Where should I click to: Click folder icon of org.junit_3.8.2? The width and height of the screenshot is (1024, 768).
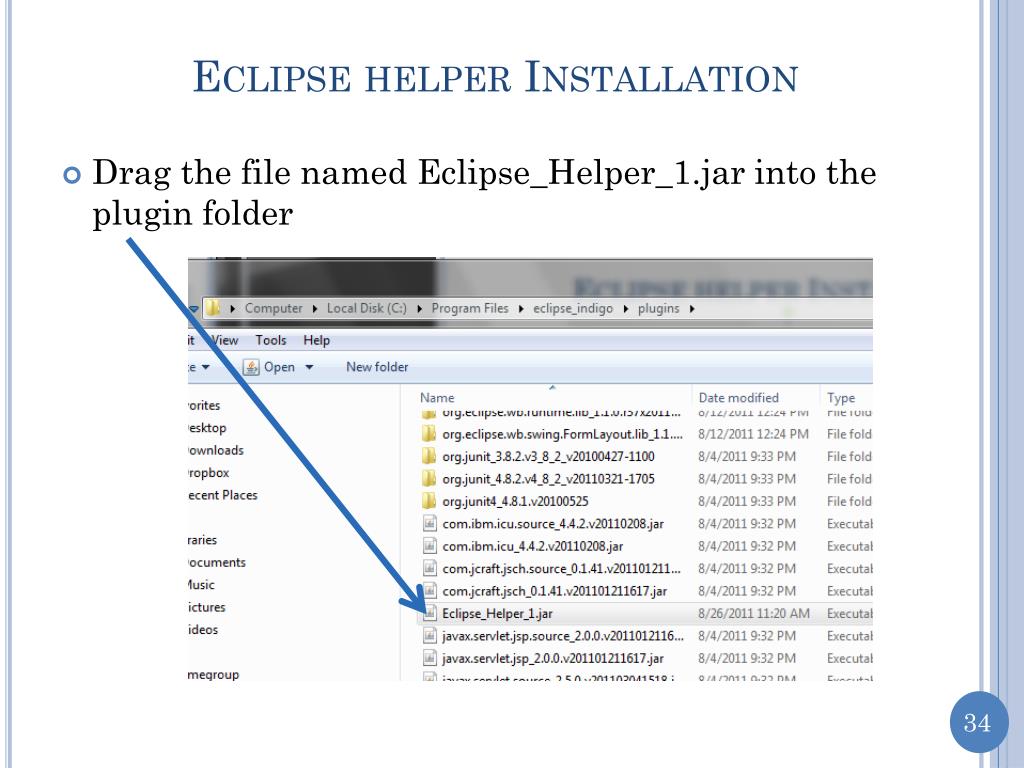(429, 456)
